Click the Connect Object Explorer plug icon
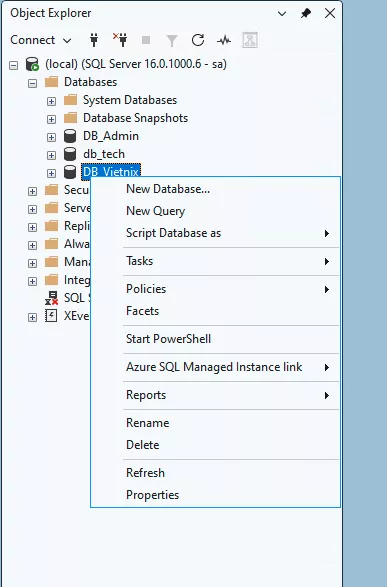The width and height of the screenshot is (387, 587). point(94,40)
